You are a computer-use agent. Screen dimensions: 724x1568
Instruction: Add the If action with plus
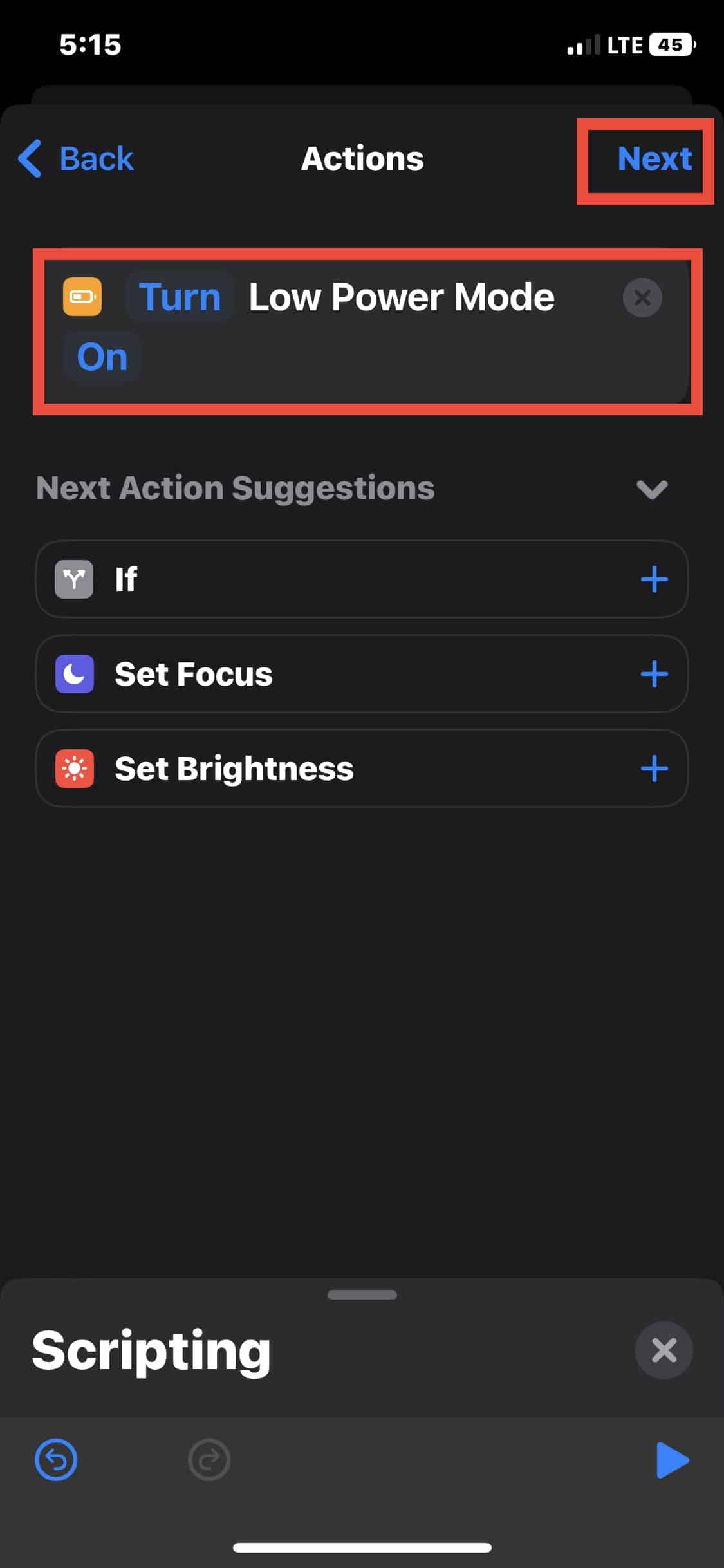coord(654,579)
